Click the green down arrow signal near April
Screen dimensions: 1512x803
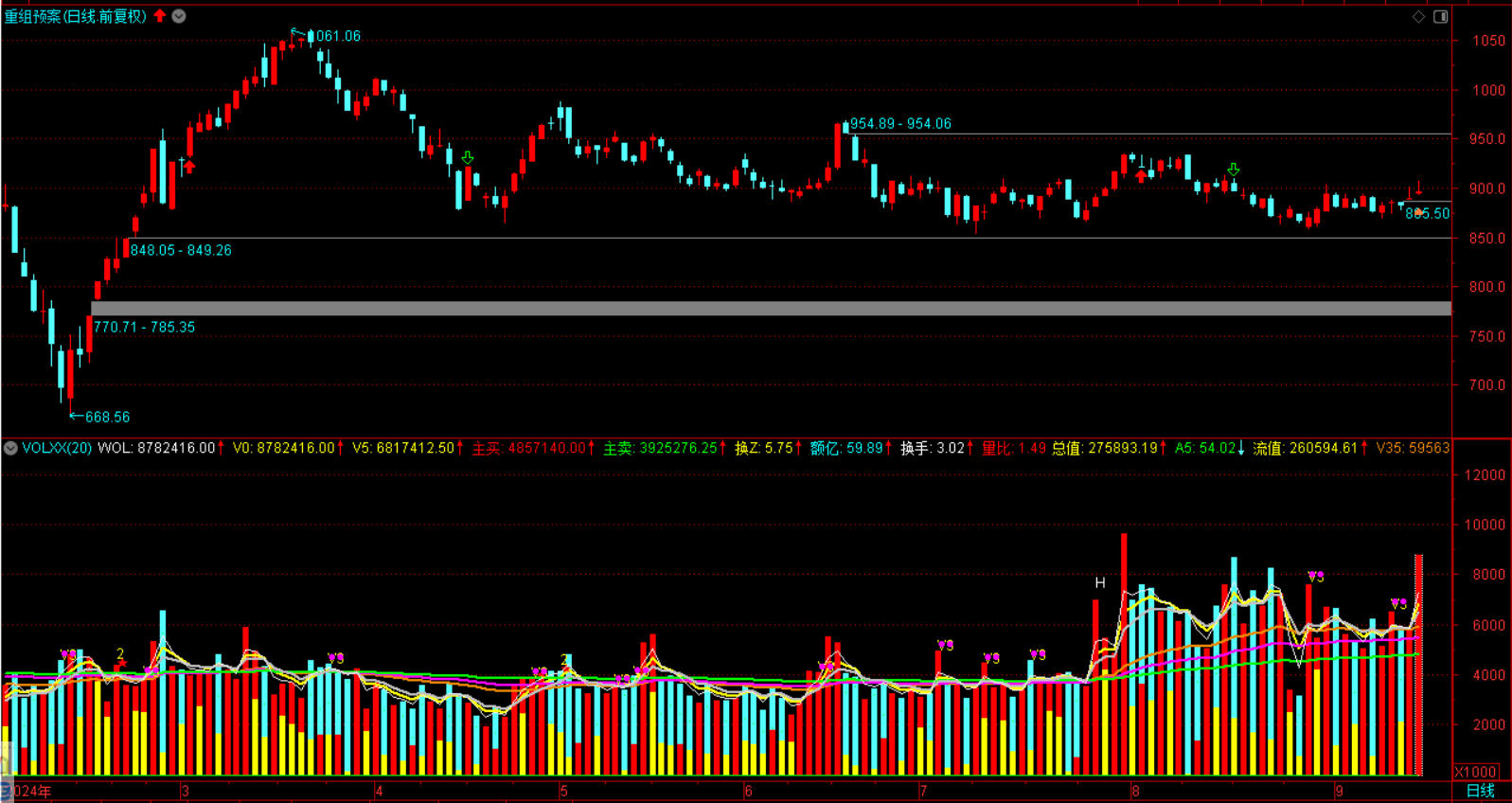(x=468, y=158)
